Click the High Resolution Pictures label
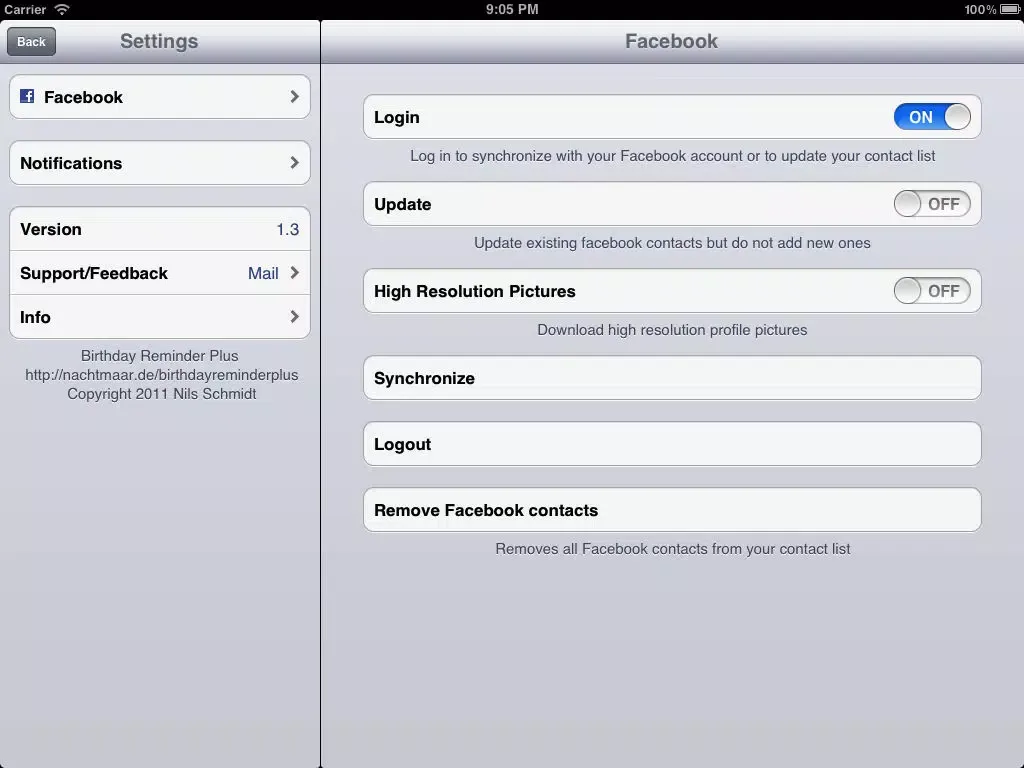The height and width of the screenshot is (768, 1024). point(475,291)
